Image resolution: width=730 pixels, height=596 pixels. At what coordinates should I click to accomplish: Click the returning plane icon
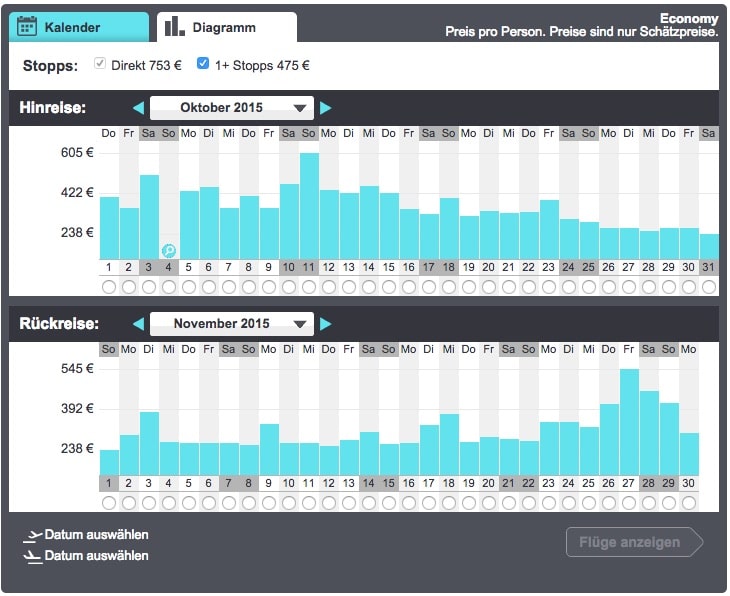pyautogui.click(x=32, y=556)
